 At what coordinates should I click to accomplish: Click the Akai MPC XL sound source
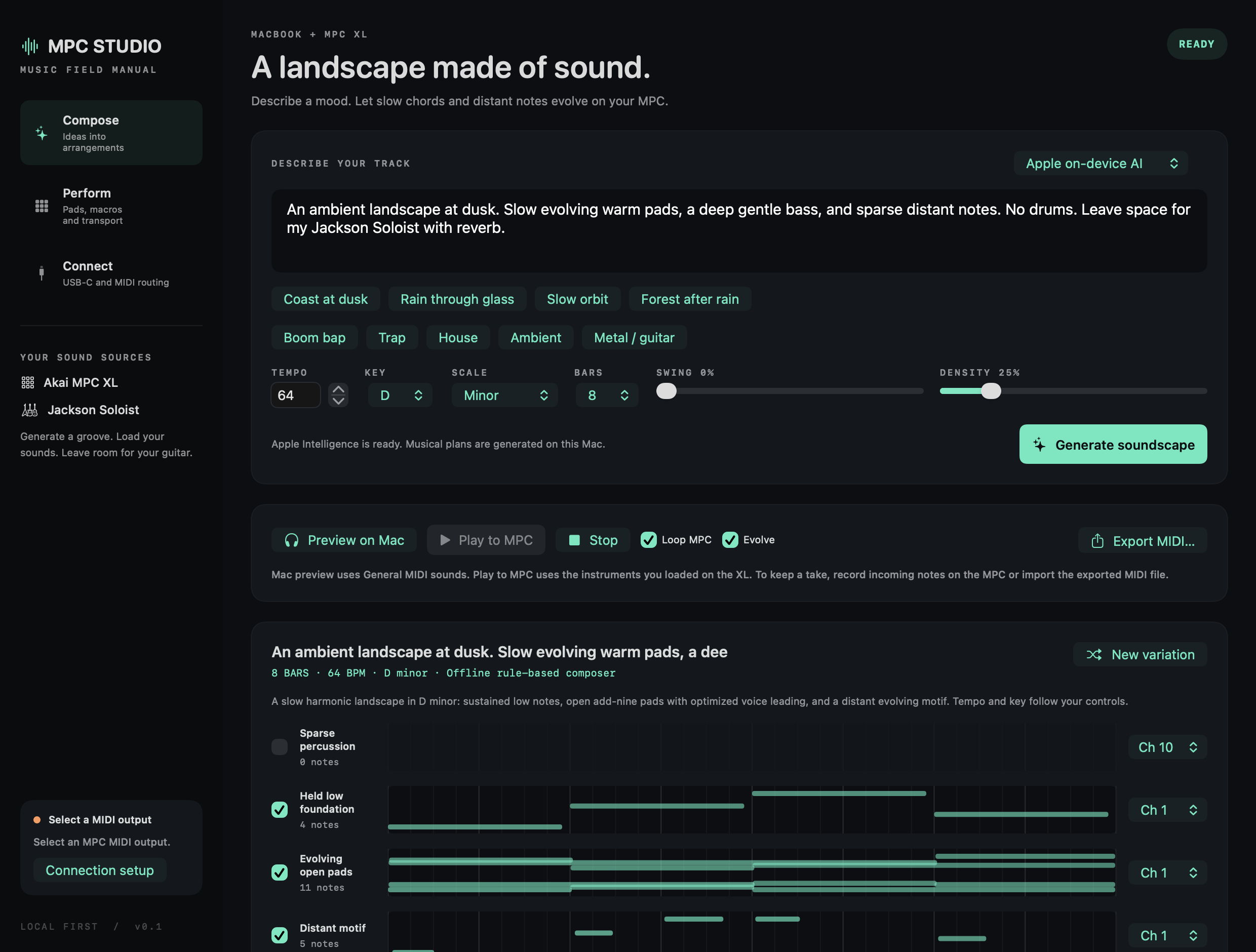(69, 383)
